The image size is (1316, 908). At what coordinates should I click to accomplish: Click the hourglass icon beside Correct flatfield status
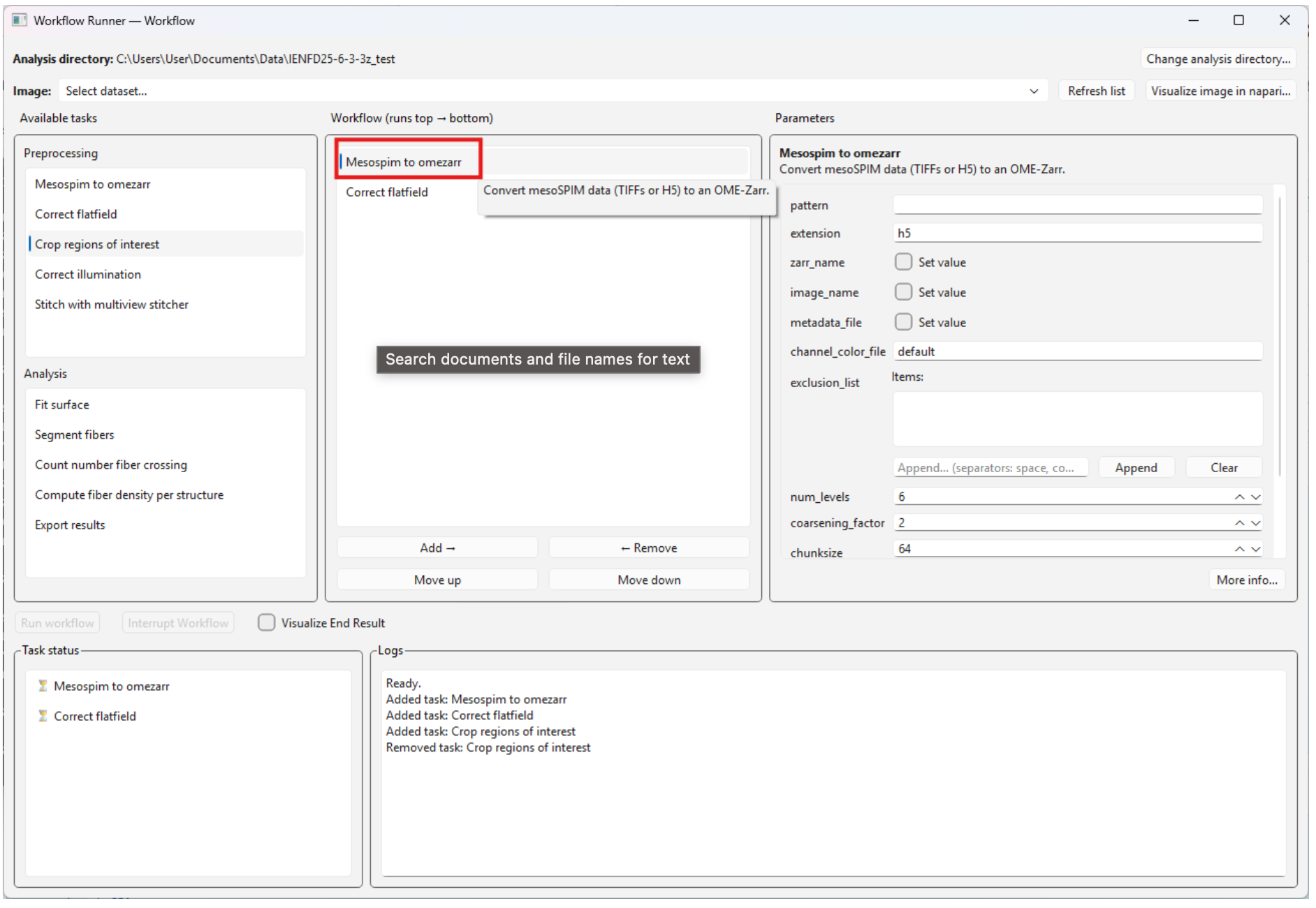point(43,716)
